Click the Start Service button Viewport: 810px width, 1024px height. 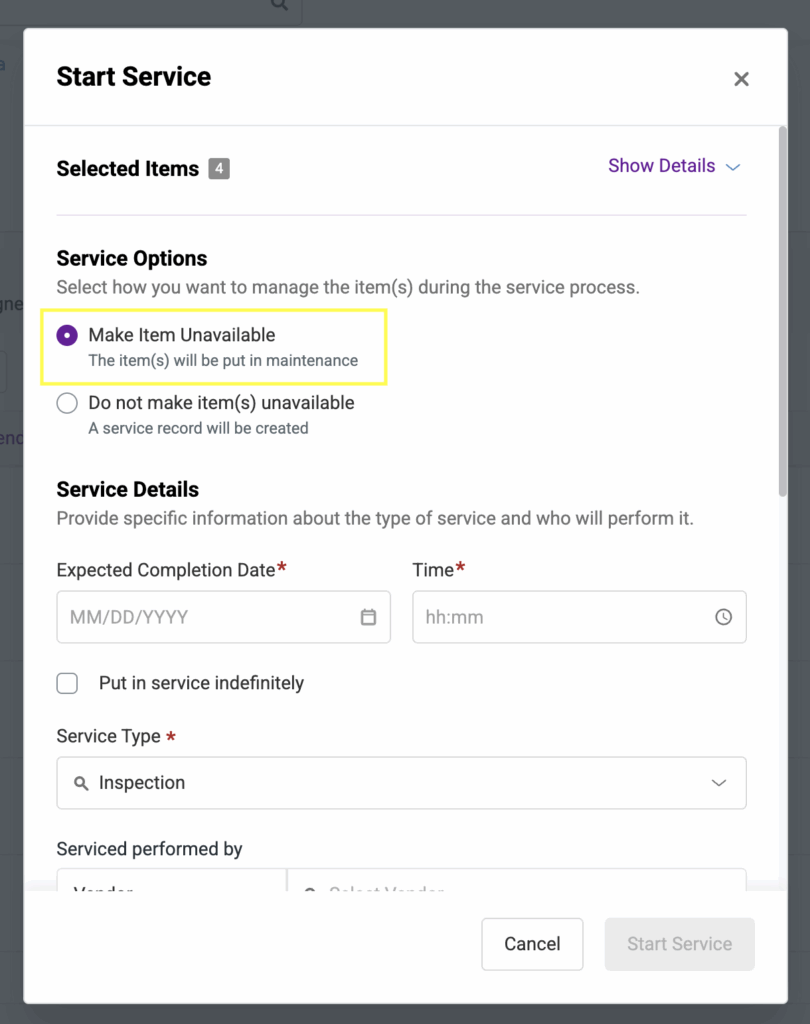[x=679, y=944]
